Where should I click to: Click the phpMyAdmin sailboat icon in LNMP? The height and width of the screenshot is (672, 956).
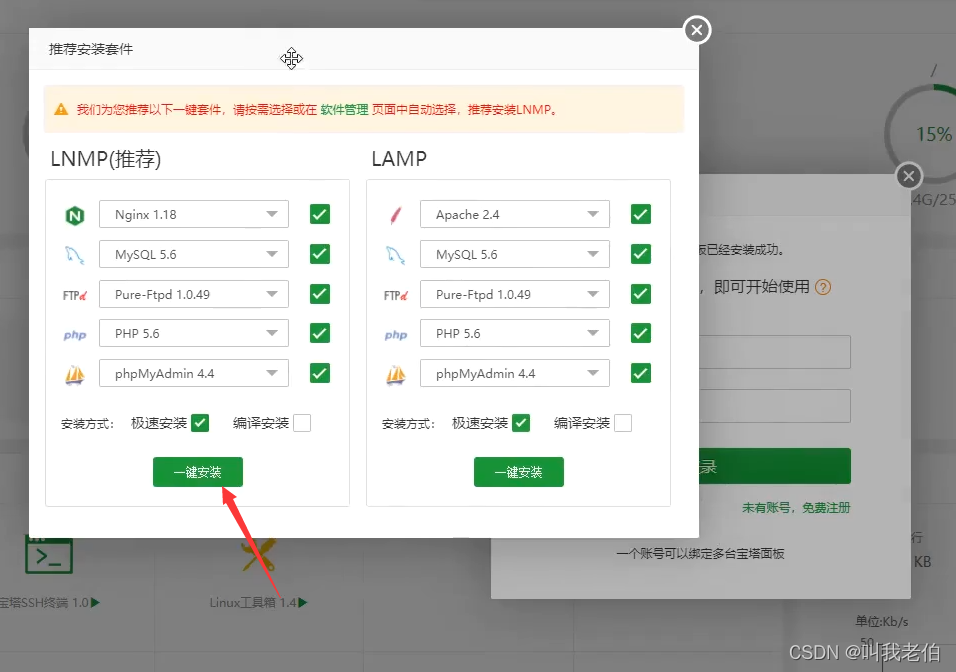click(x=74, y=374)
